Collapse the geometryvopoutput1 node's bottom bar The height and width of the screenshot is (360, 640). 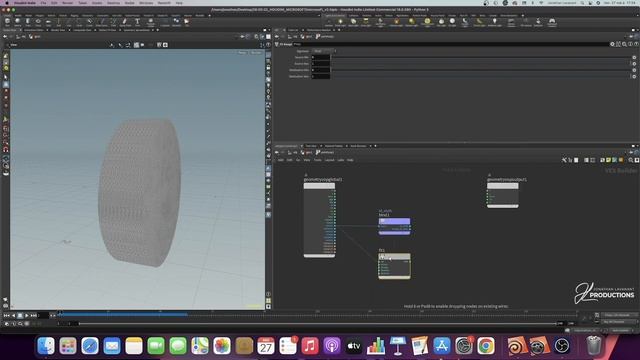pos(503,206)
